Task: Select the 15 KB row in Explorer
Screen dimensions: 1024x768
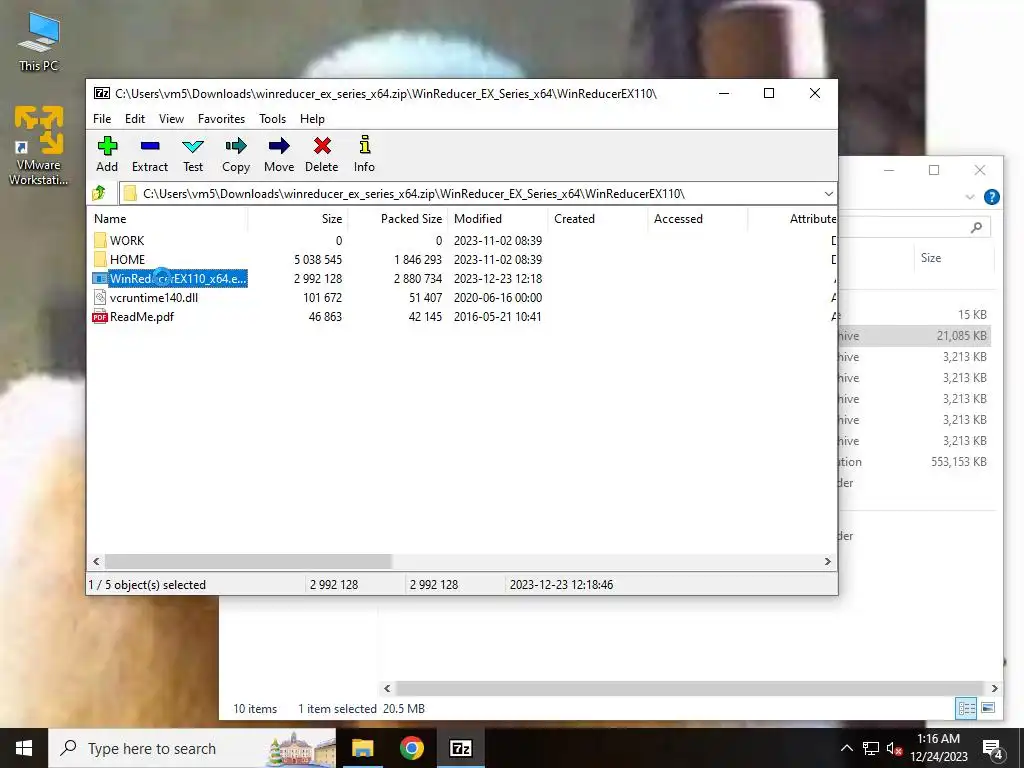Action: tap(914, 315)
